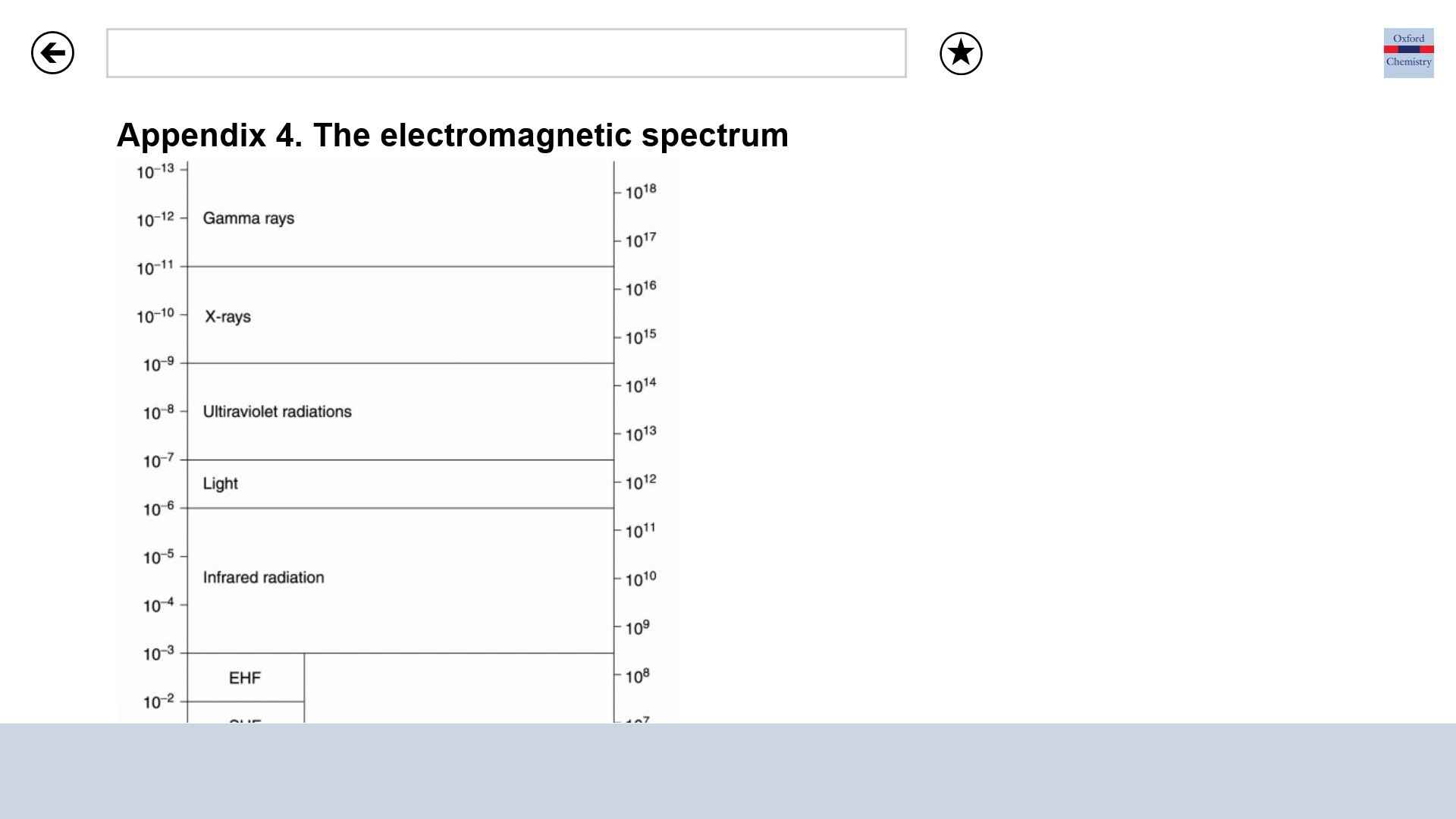1456x819 pixels.
Task: Click the 10^-3 wavelength tick label
Action: point(158,654)
